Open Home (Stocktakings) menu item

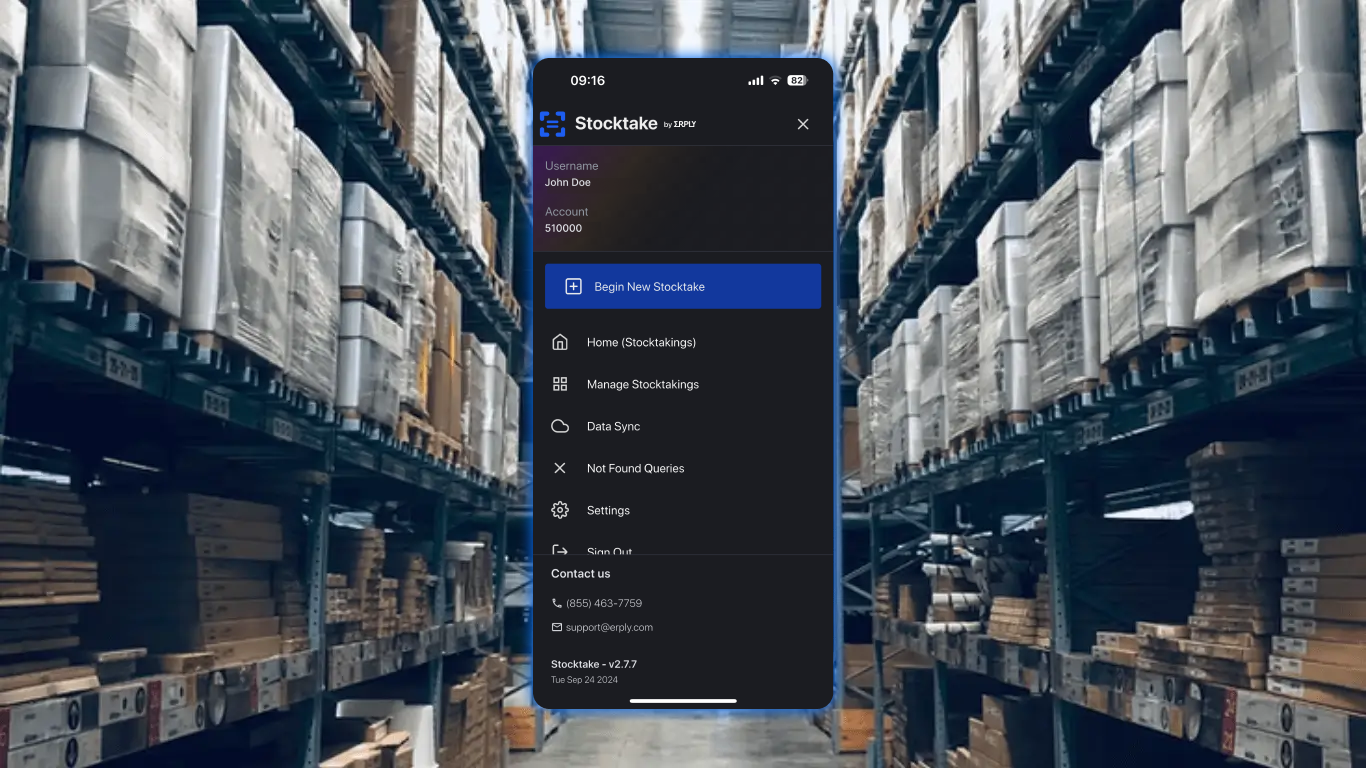(683, 342)
